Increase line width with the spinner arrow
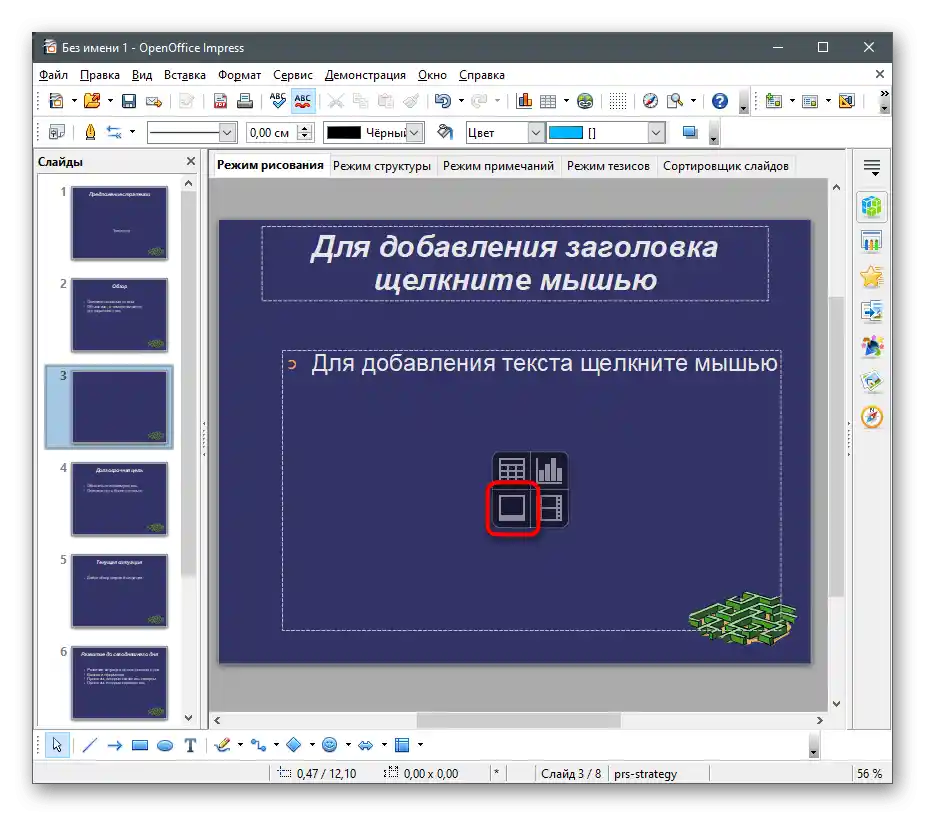This screenshot has width=925, height=816. click(304, 128)
